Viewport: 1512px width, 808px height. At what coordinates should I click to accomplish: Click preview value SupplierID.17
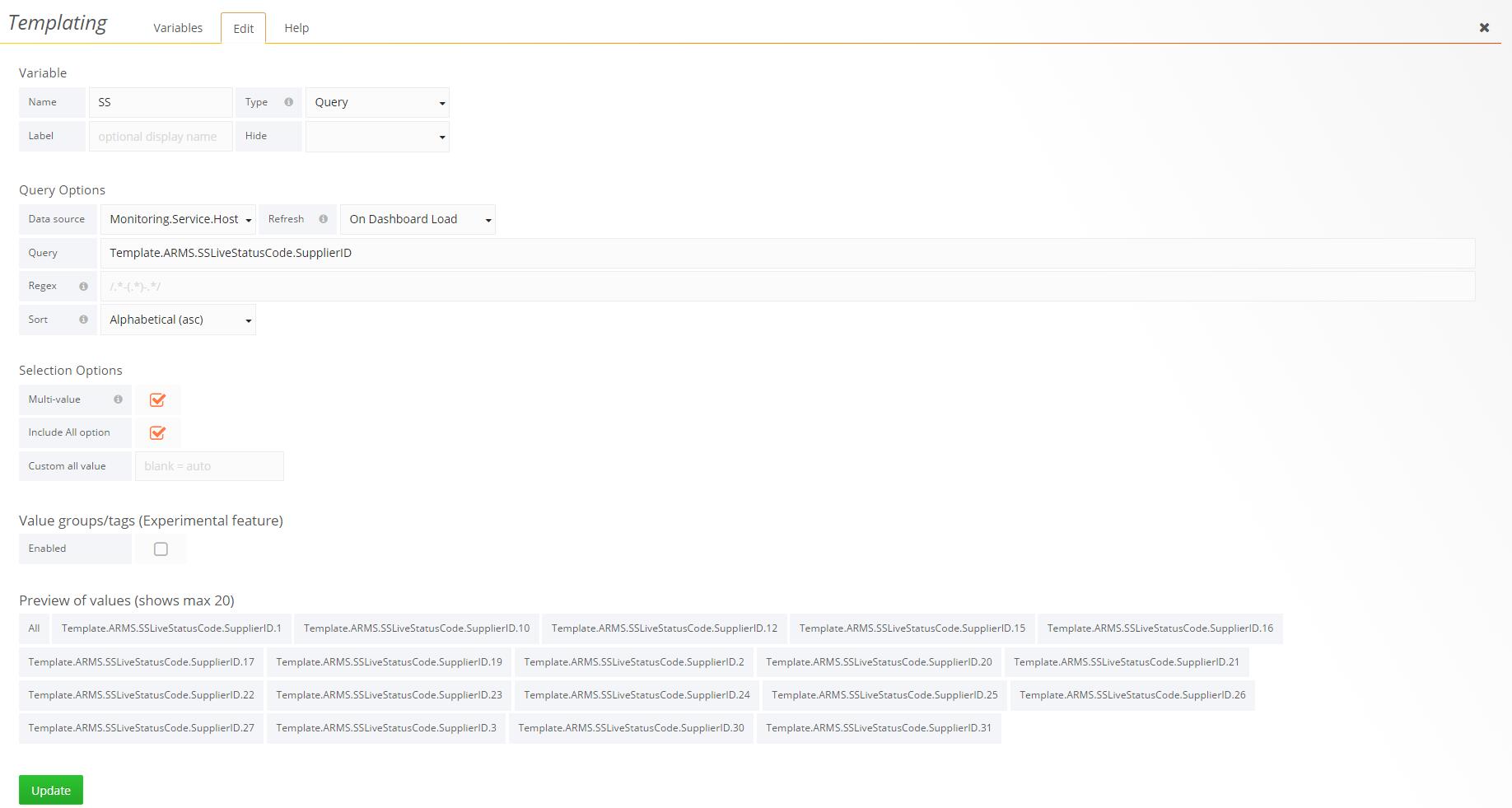pyautogui.click(x=141, y=662)
